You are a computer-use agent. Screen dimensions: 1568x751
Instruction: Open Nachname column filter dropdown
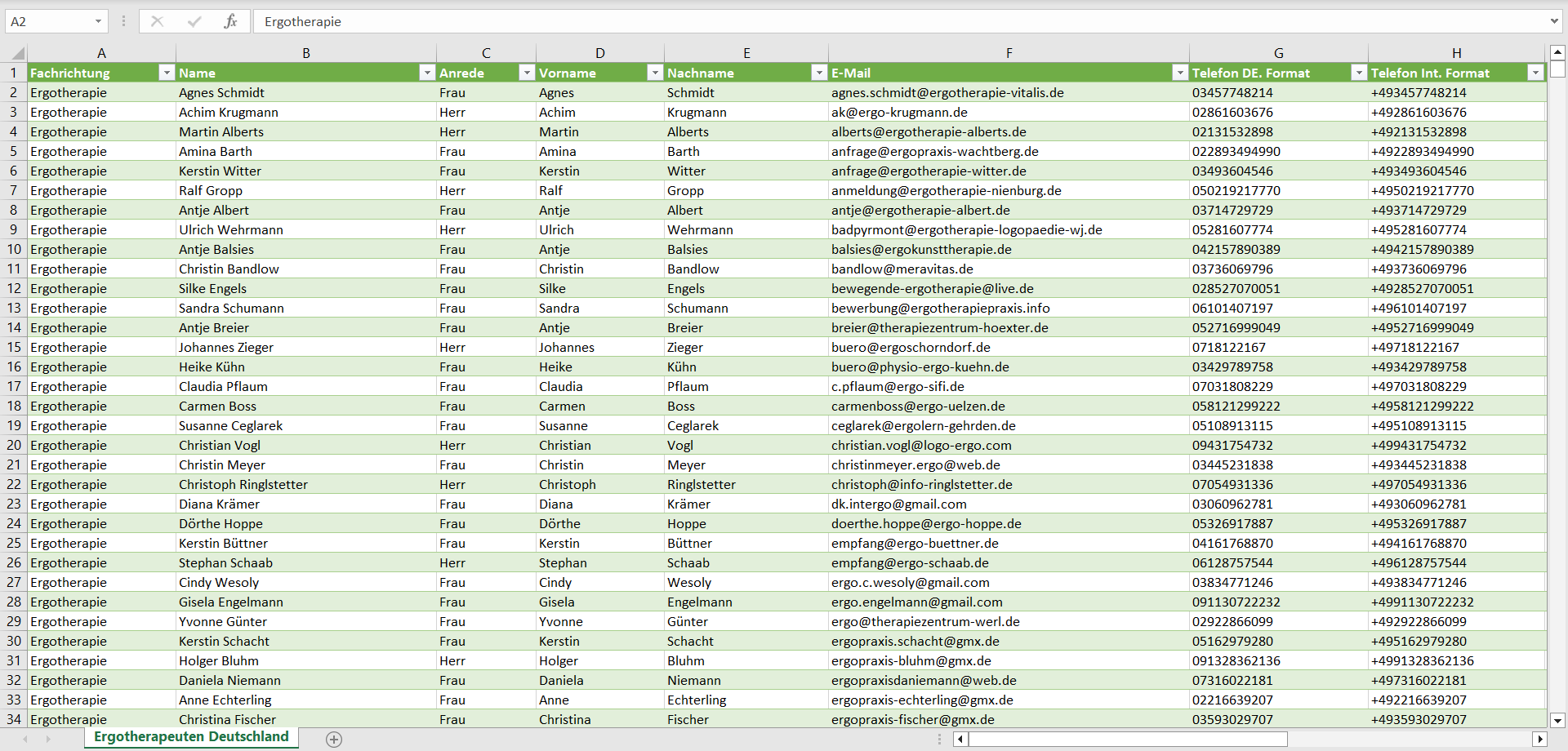coord(819,73)
